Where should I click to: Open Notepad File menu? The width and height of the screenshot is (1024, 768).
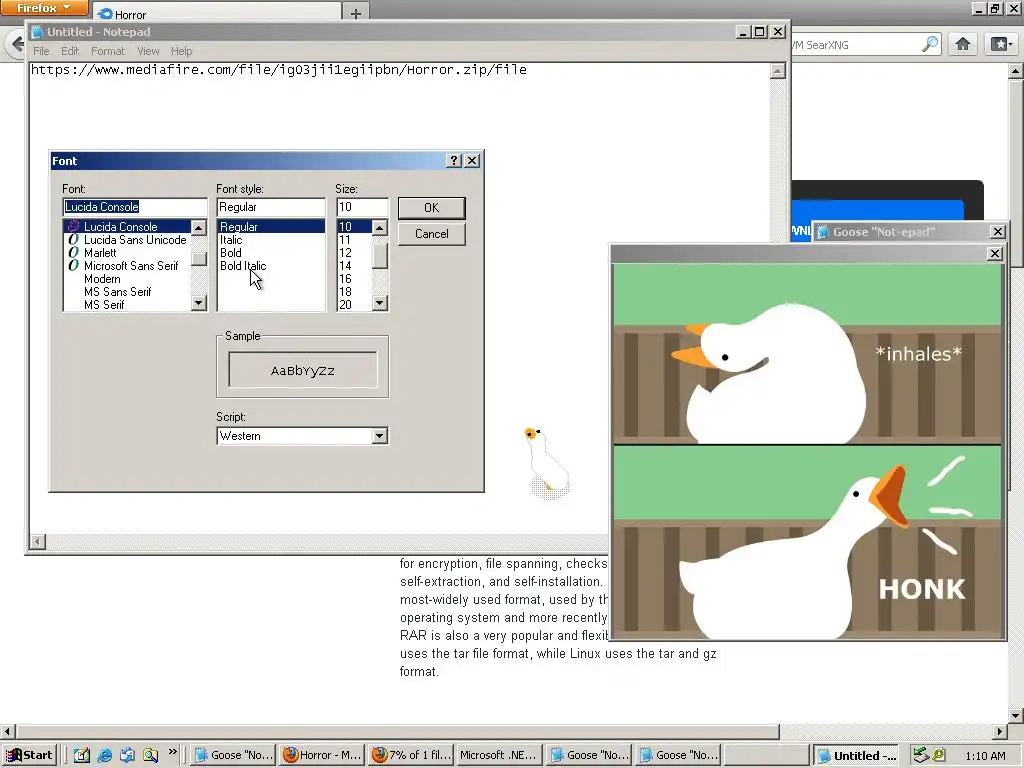point(41,51)
